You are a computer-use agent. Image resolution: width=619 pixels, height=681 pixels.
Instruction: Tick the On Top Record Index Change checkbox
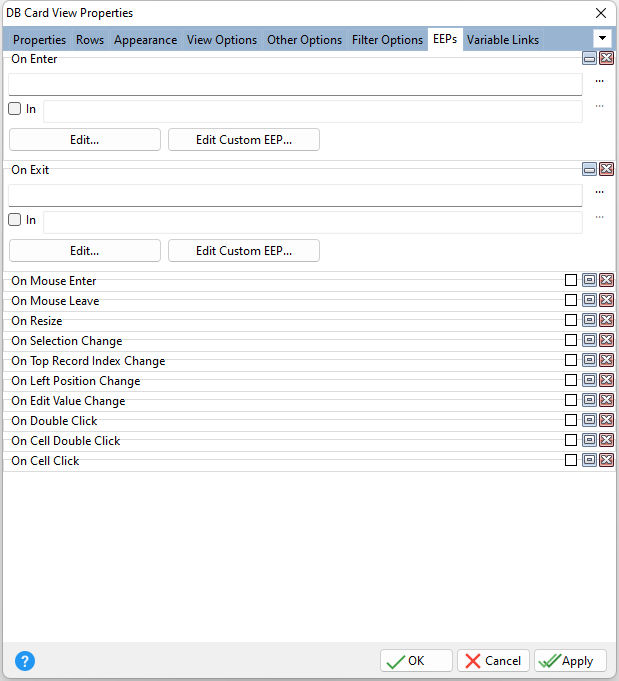[571, 360]
